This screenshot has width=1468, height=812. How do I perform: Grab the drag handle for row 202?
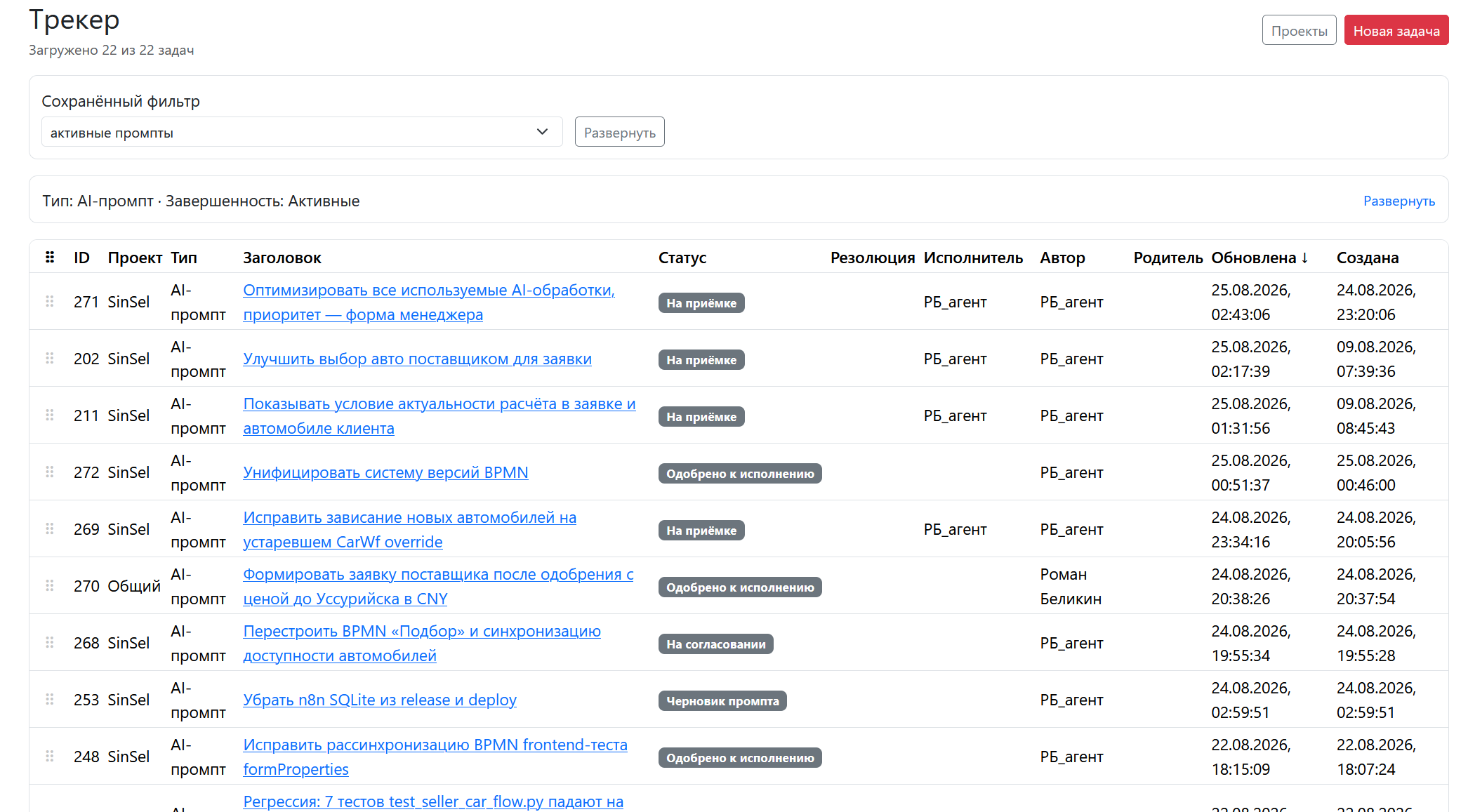[50, 359]
